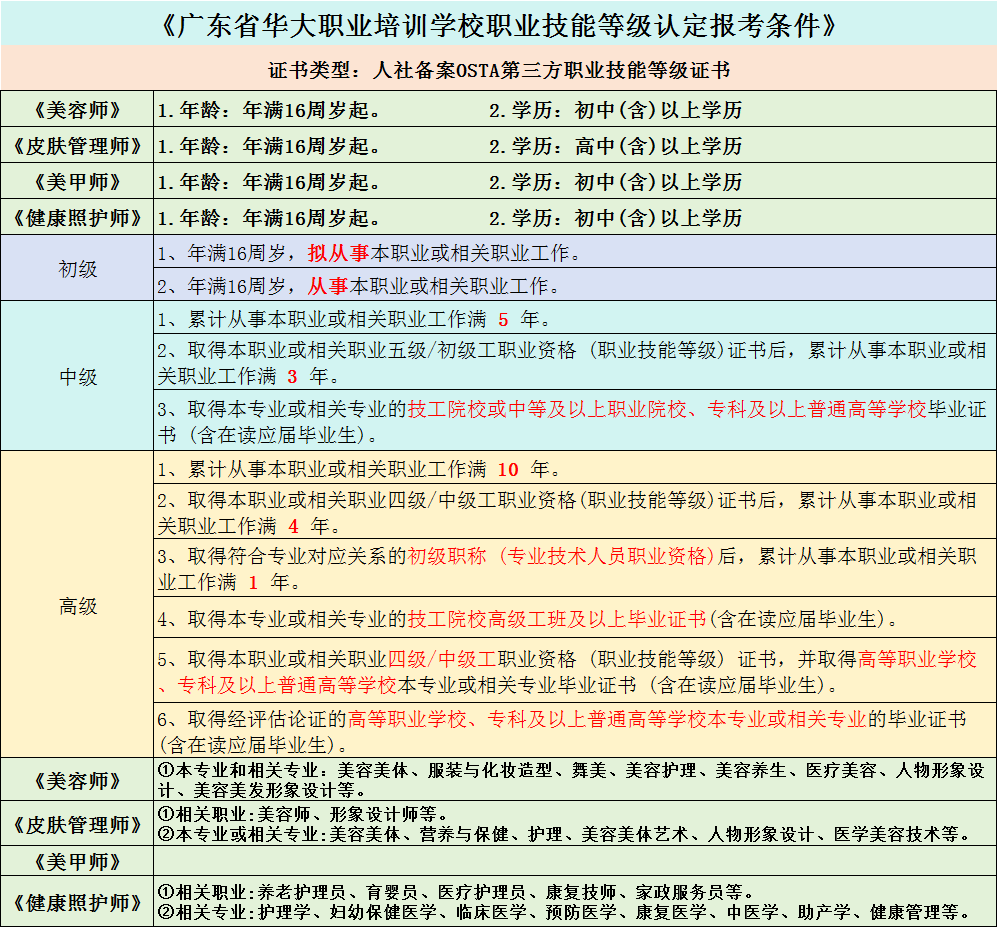The height and width of the screenshot is (927, 997).
Task: Click the 高中(含)以上学历 text for 皮肤管理师
Action: click(x=658, y=146)
